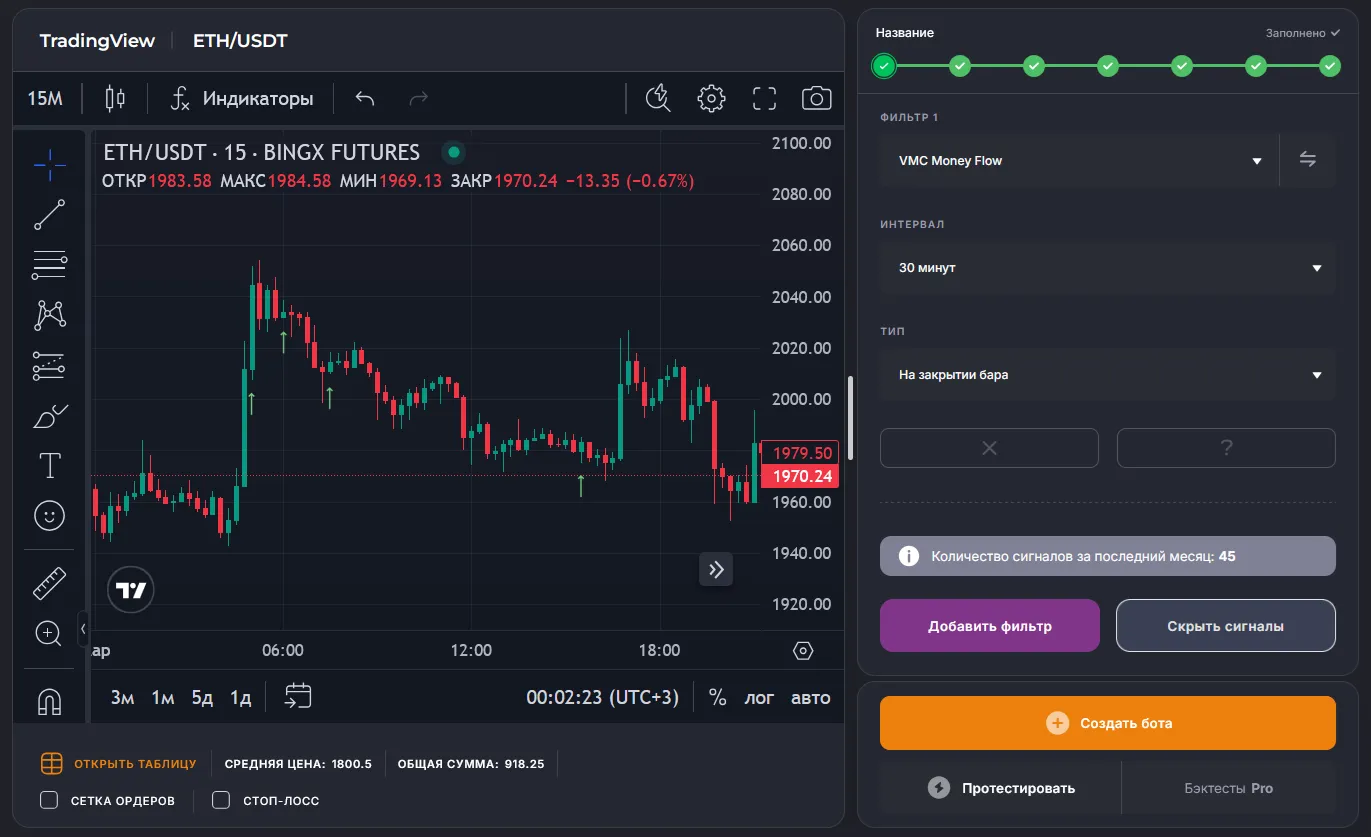The image size is (1371, 837).
Task: Click the Добавить фильтр button
Action: [x=989, y=626]
